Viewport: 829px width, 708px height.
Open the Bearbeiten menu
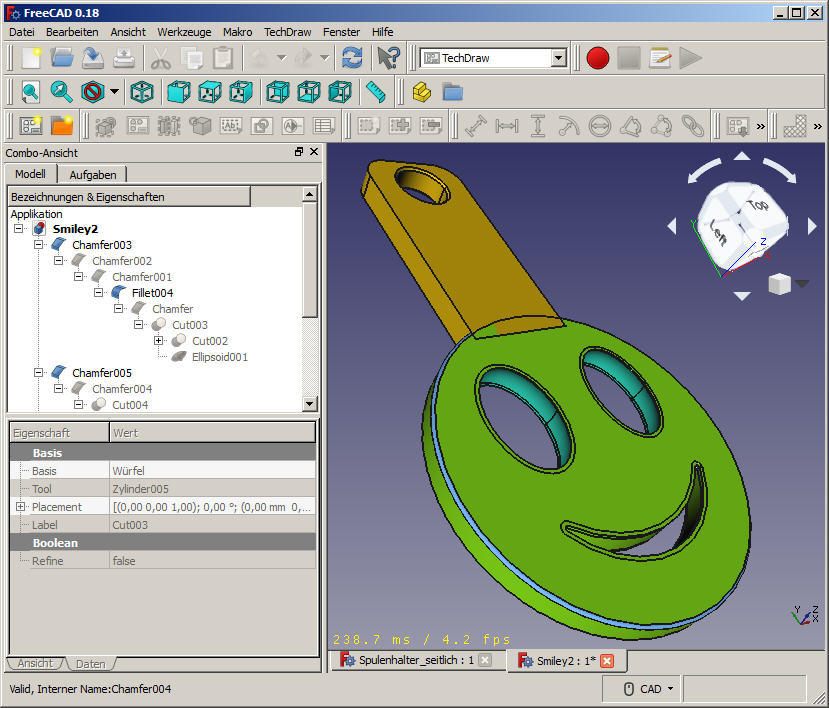pos(72,32)
